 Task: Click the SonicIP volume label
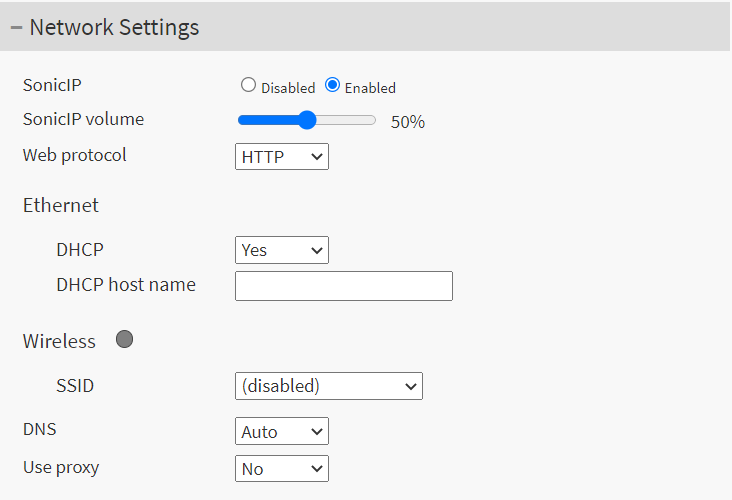(83, 120)
